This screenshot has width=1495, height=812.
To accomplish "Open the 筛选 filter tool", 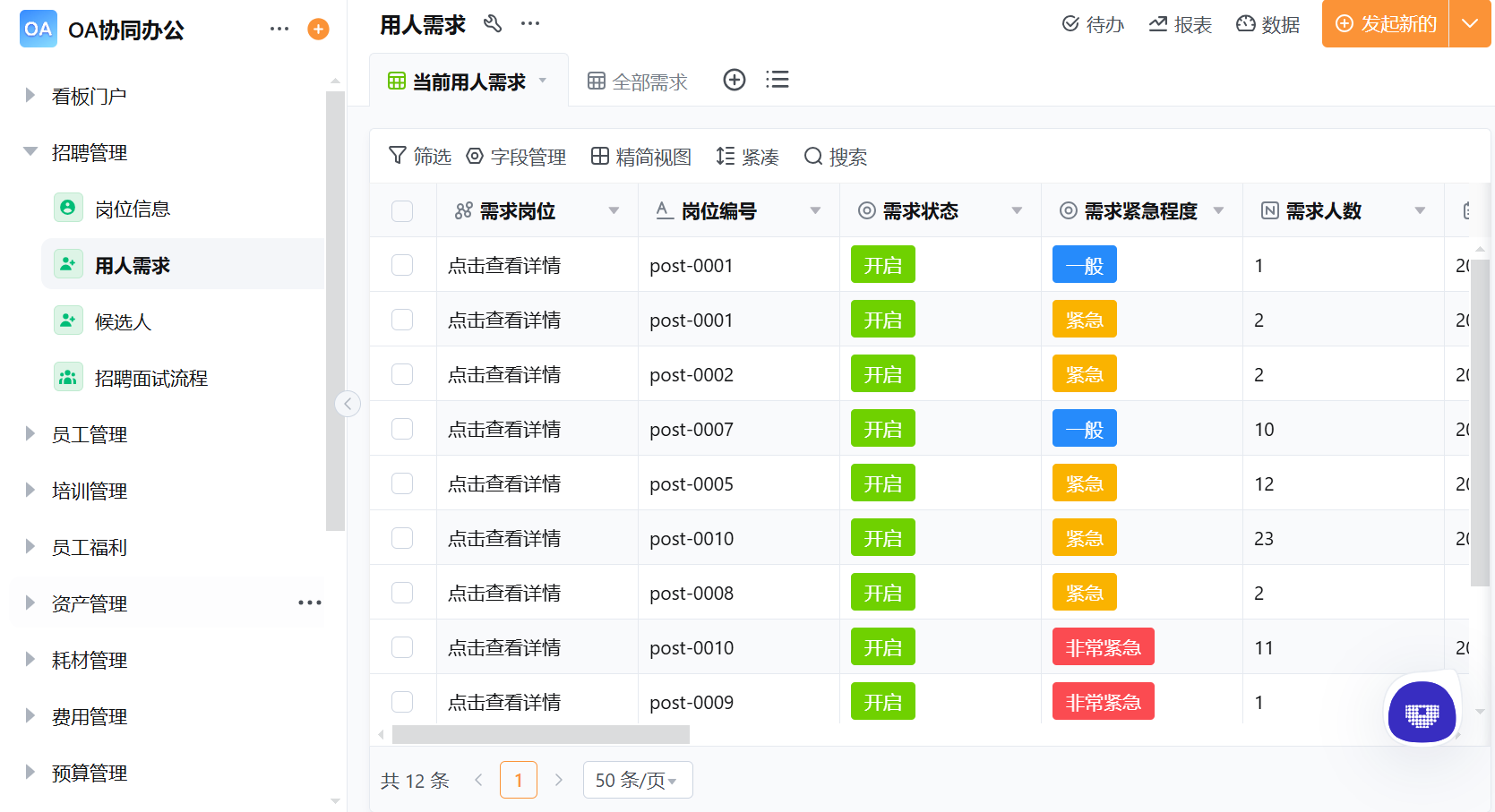I will 419,157.
